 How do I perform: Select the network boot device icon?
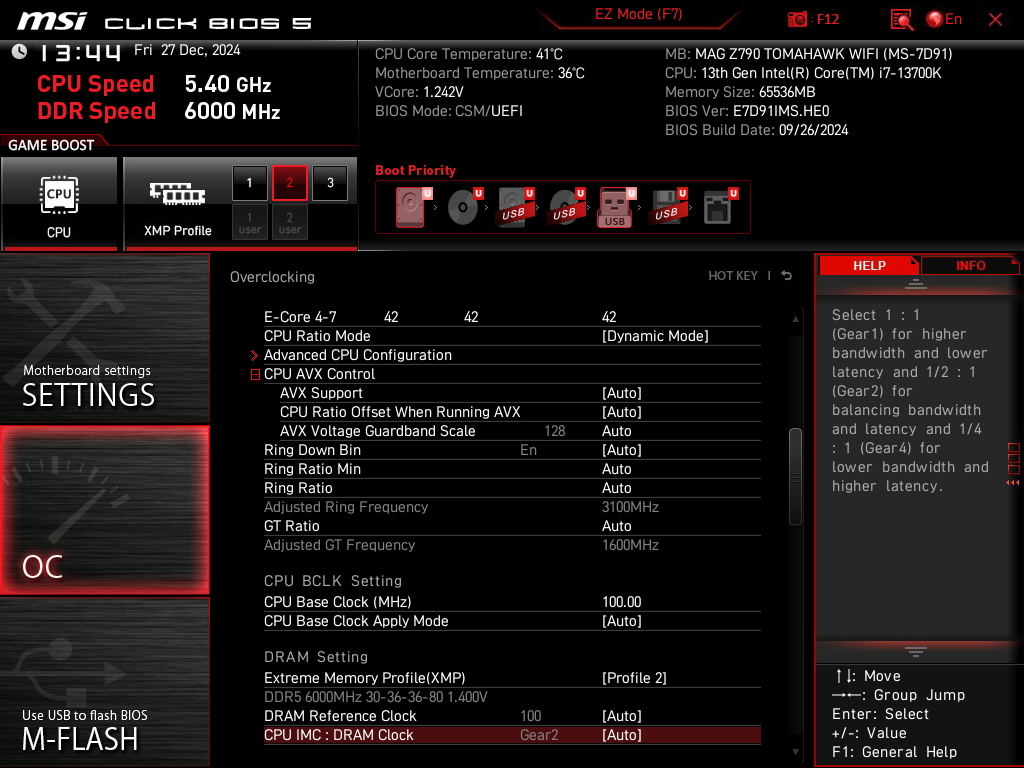point(720,207)
